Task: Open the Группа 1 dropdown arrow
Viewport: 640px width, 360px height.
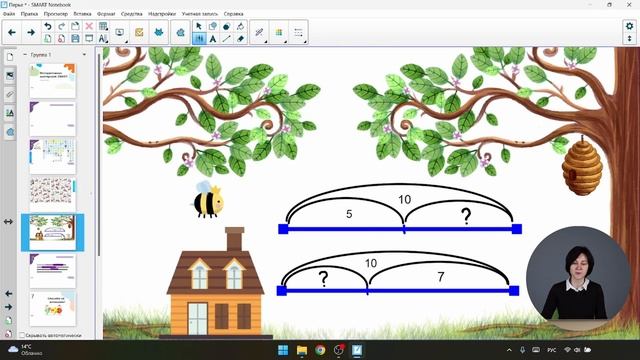Action: (84, 54)
